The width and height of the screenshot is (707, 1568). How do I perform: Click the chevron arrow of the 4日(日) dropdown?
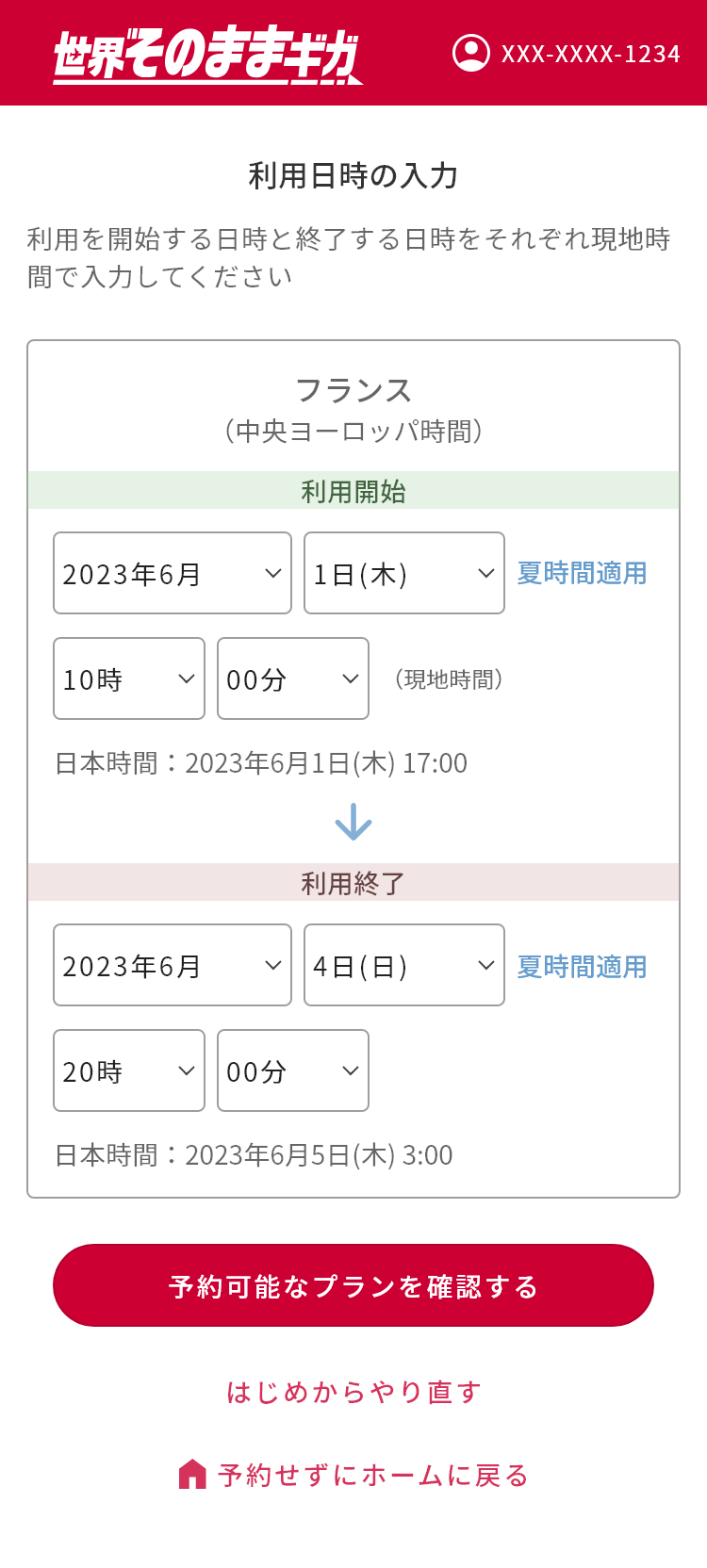click(486, 965)
